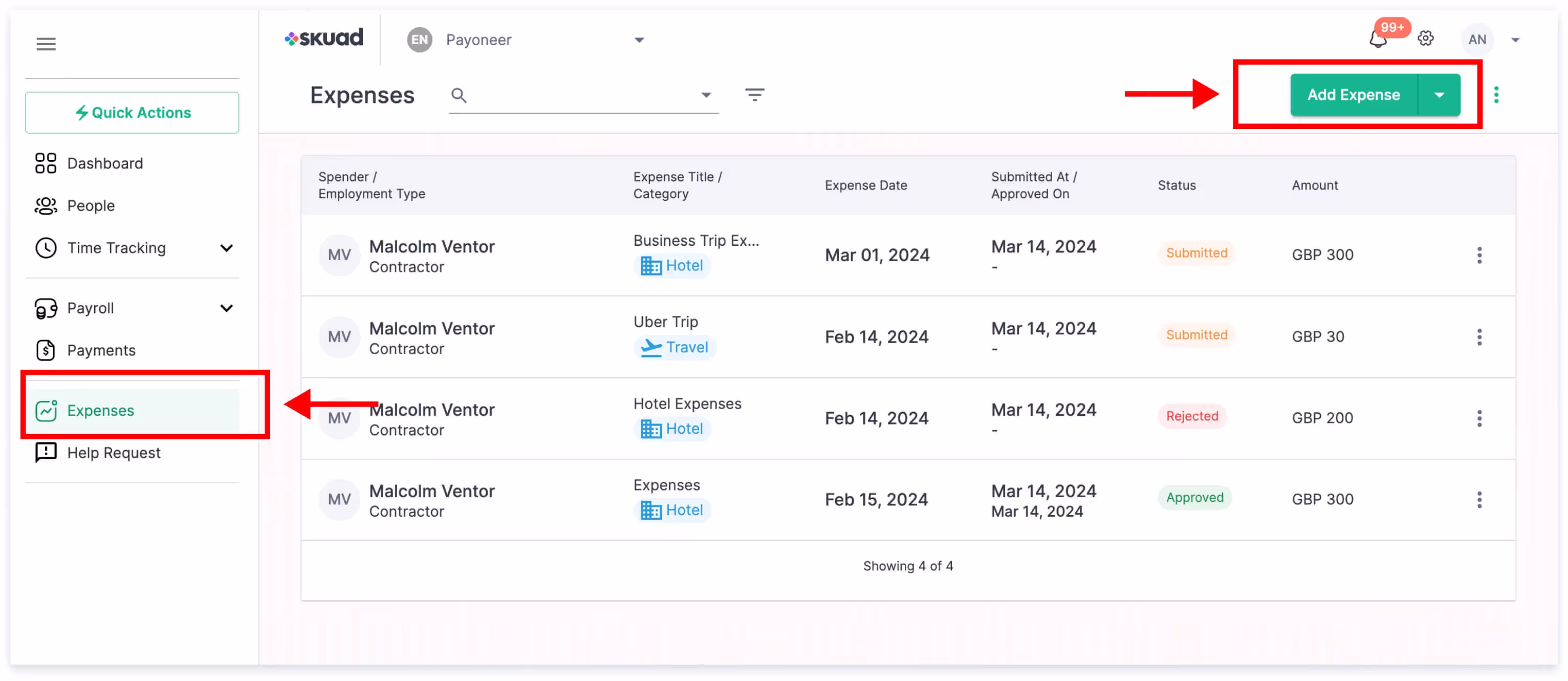Open the Payoneer company dropdown

click(639, 40)
